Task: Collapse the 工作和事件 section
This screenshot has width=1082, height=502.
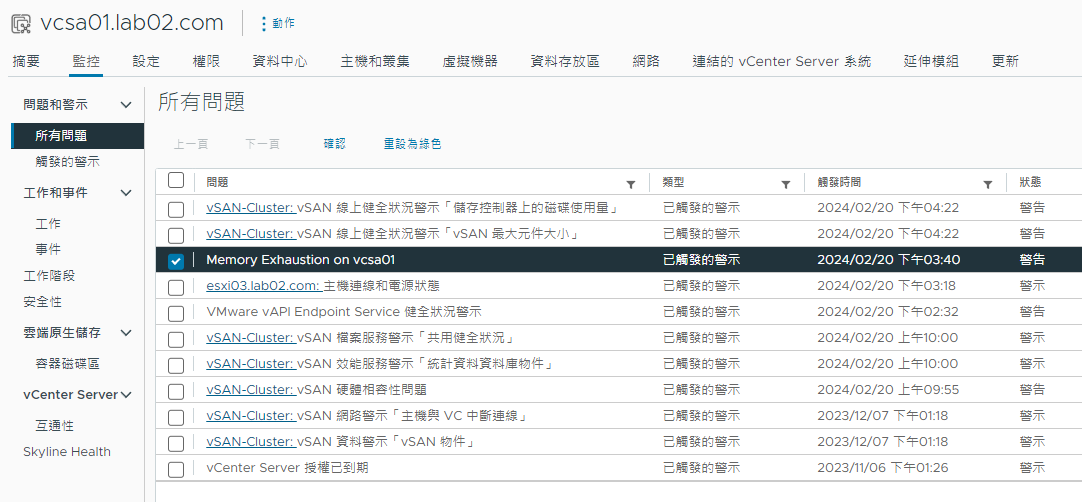Action: pos(126,193)
